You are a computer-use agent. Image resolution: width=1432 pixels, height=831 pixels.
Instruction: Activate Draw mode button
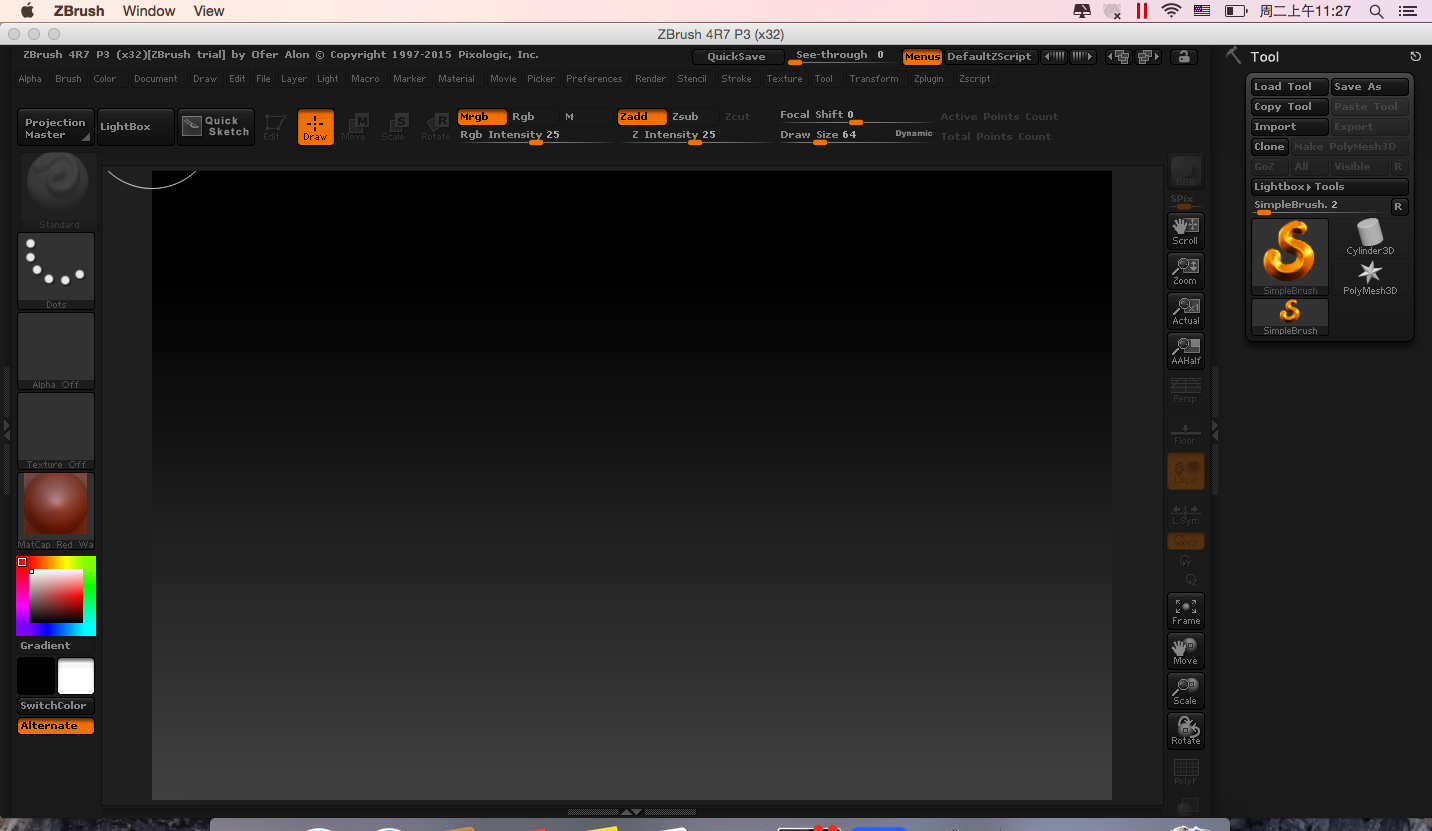[316, 127]
